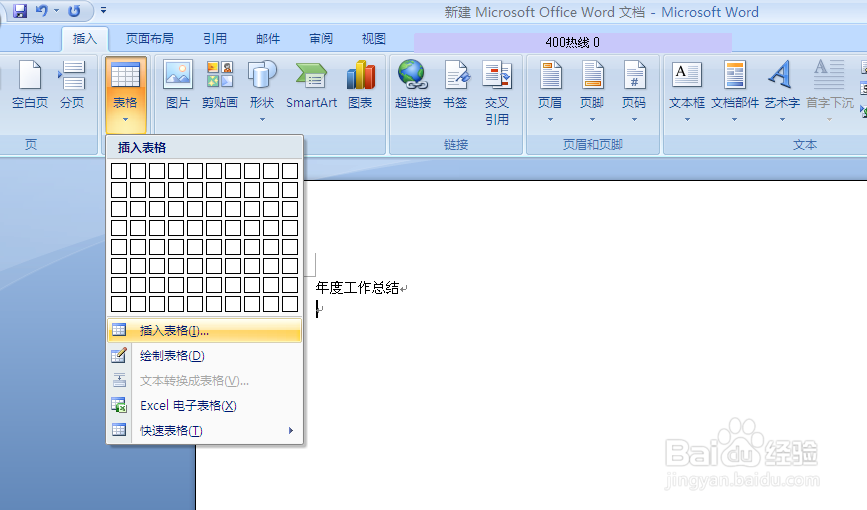
Task: Open the 页脚 footer gallery
Action: (592, 85)
